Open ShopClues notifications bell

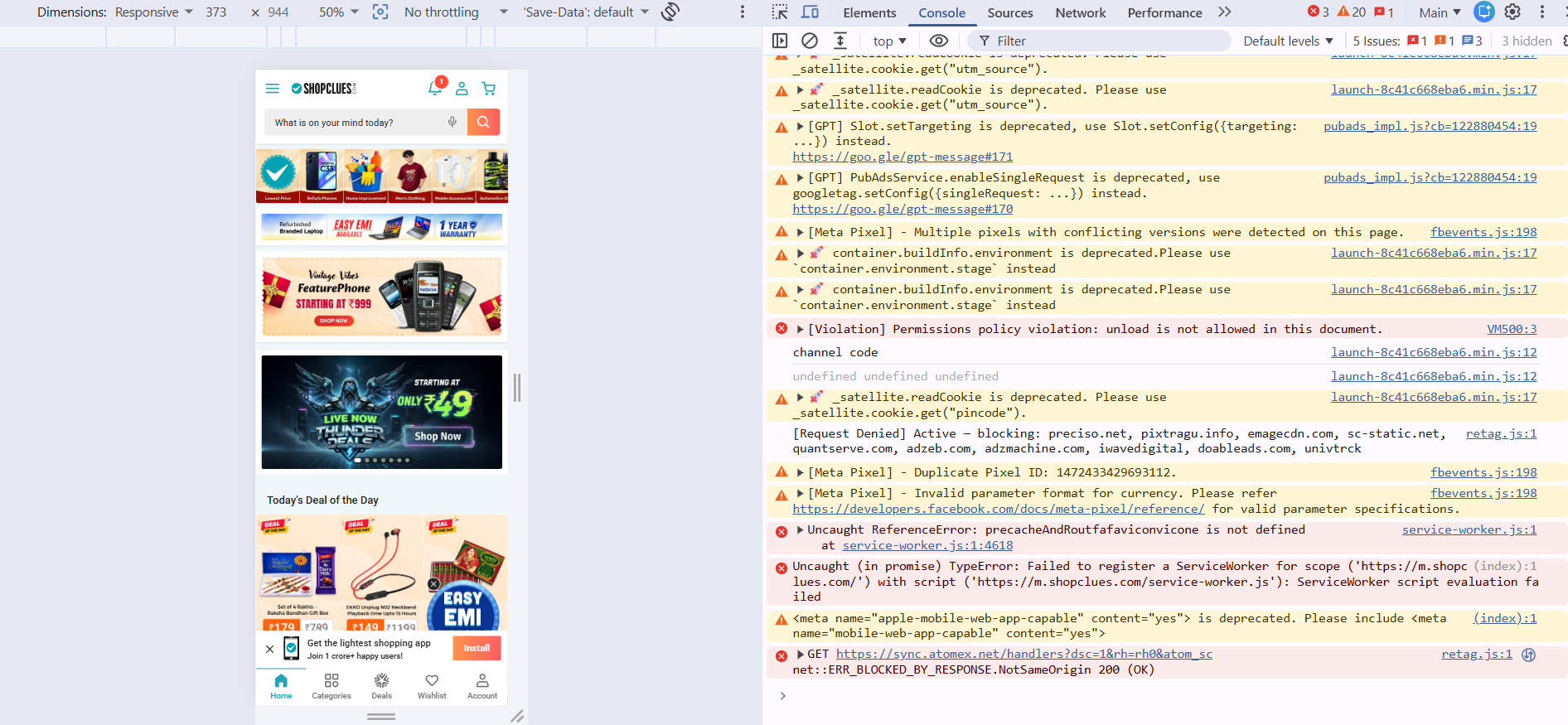(x=435, y=88)
